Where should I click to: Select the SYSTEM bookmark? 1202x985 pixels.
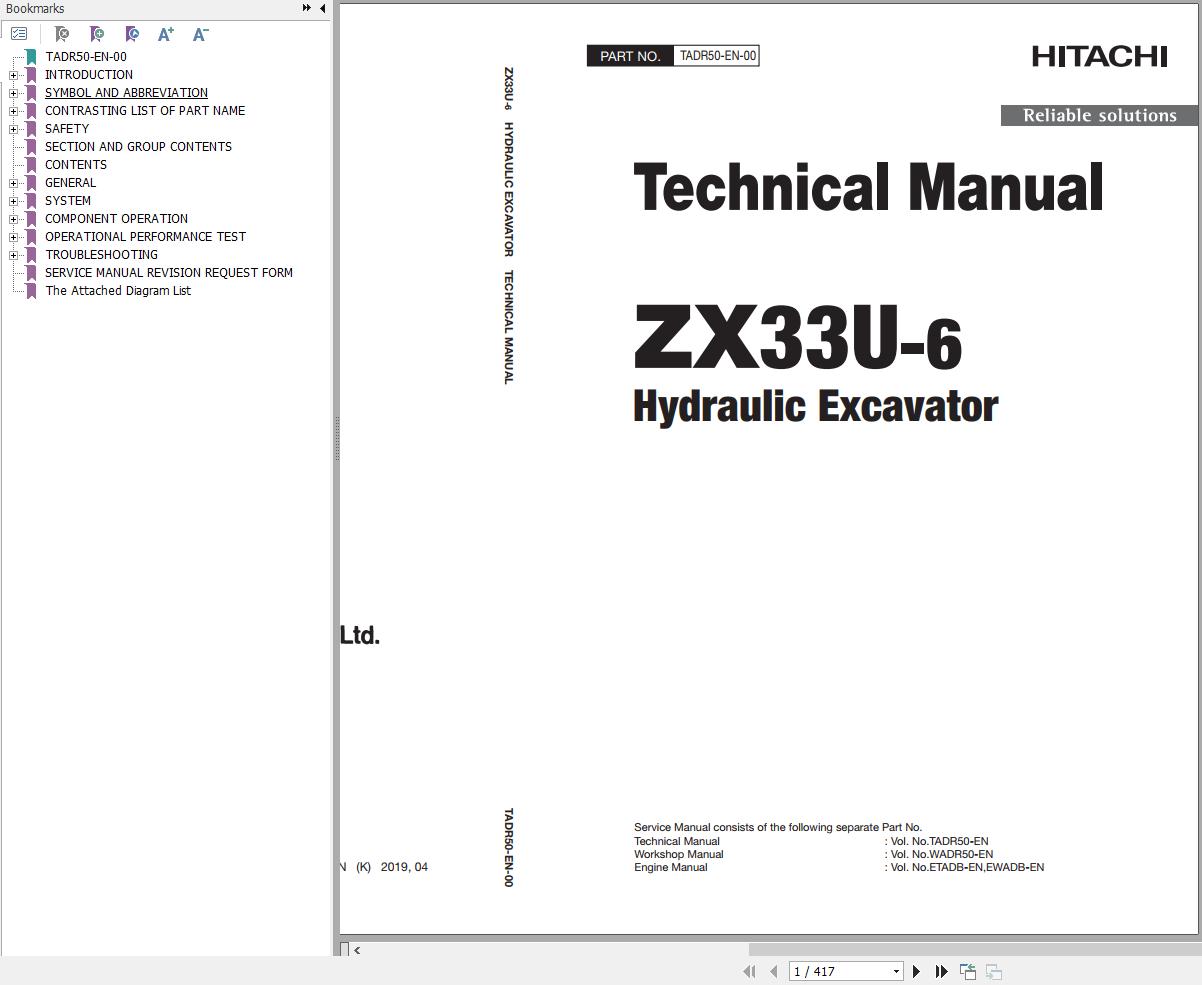pyautogui.click(x=68, y=201)
